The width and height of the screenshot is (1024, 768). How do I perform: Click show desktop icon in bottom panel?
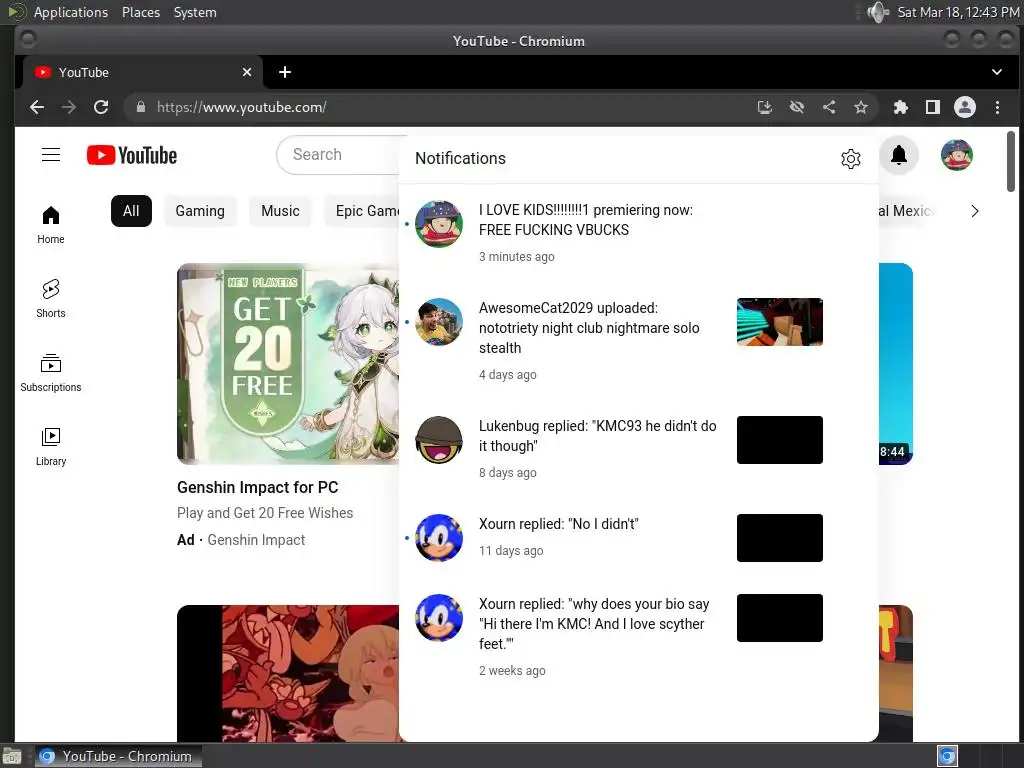point(12,756)
